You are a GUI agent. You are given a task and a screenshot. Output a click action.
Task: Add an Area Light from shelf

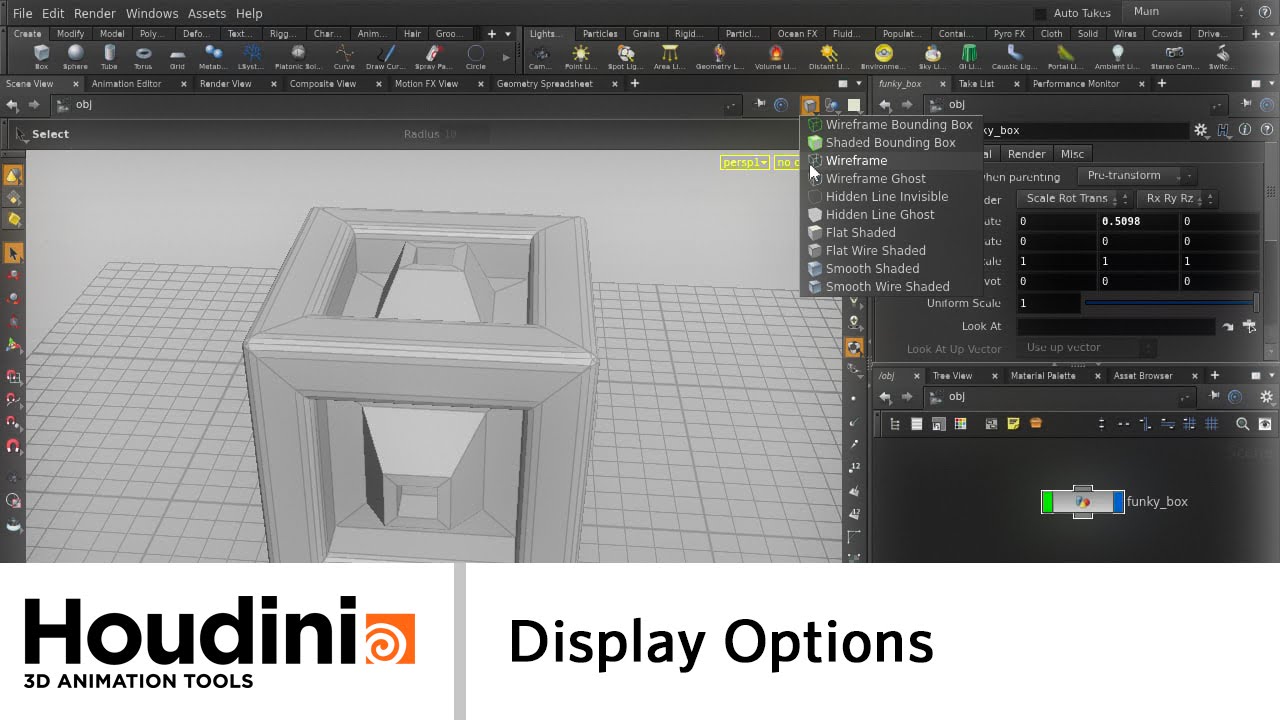pyautogui.click(x=670, y=57)
